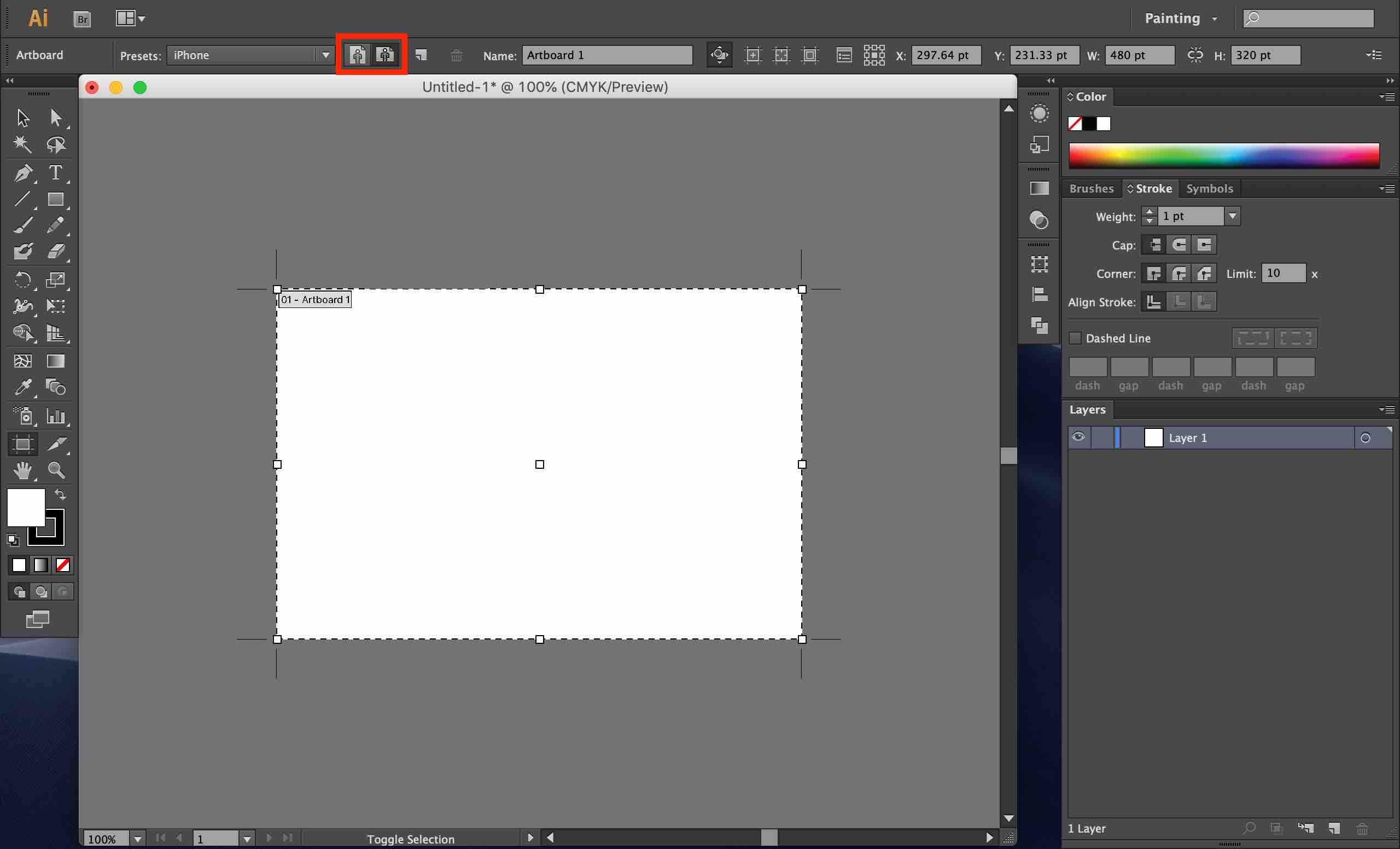
Task: Open Adobe Bridge via Br icon
Action: [x=83, y=19]
